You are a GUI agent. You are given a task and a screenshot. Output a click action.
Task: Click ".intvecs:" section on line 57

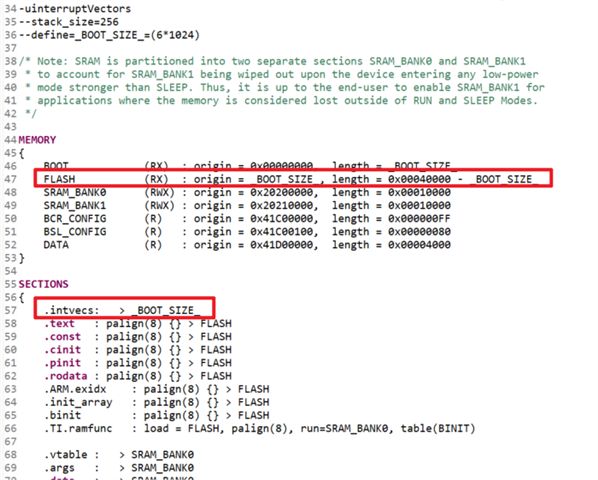tap(72, 310)
